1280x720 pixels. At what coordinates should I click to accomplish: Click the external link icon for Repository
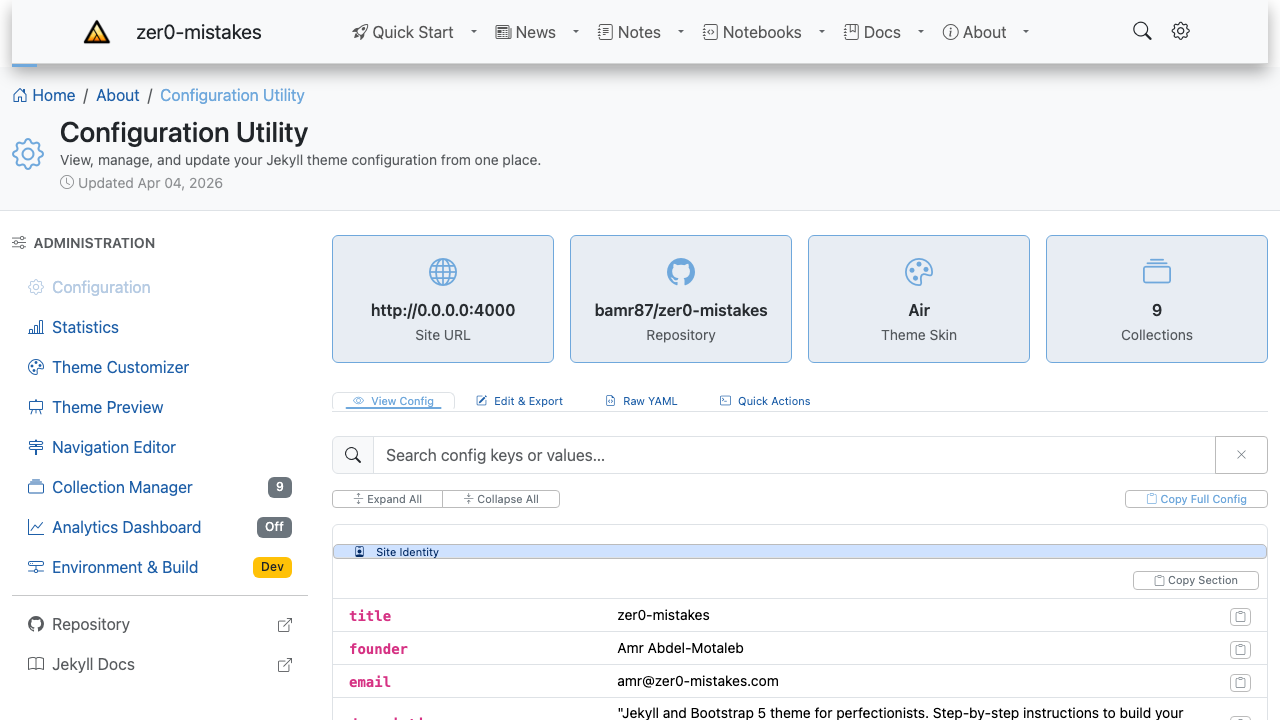pos(285,625)
